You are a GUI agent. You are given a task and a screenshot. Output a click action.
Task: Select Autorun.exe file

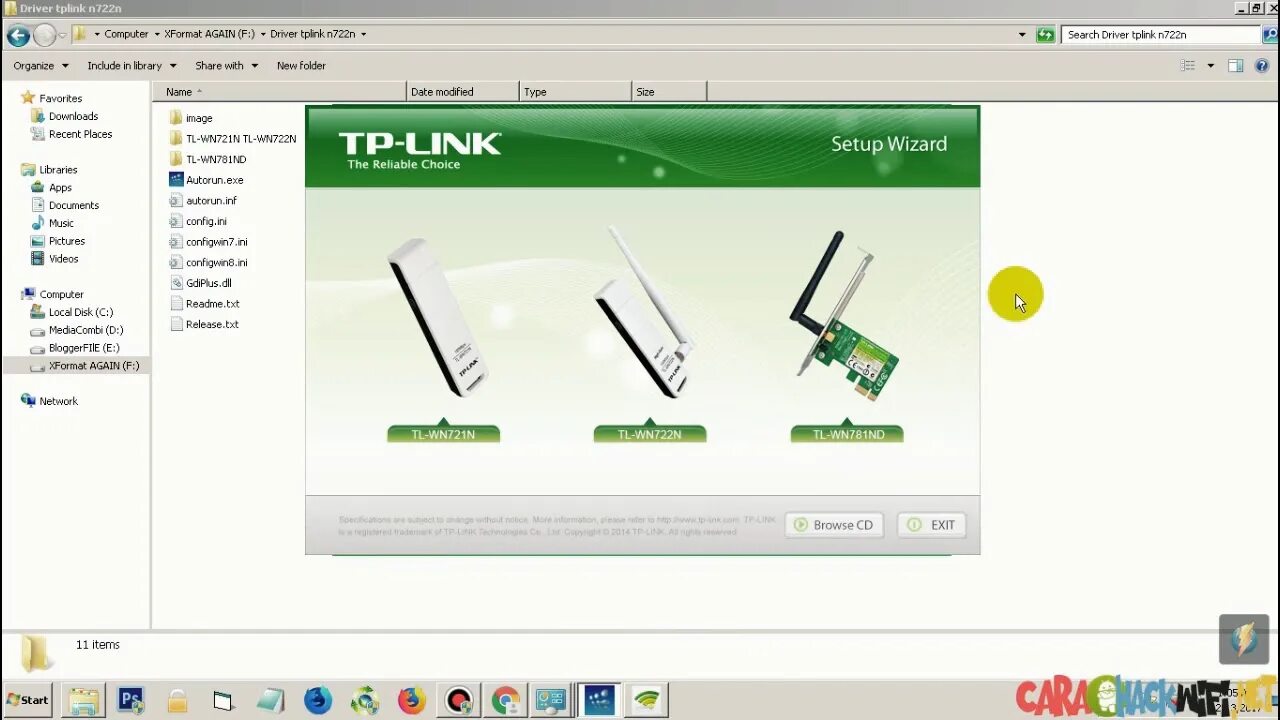[206, 180]
